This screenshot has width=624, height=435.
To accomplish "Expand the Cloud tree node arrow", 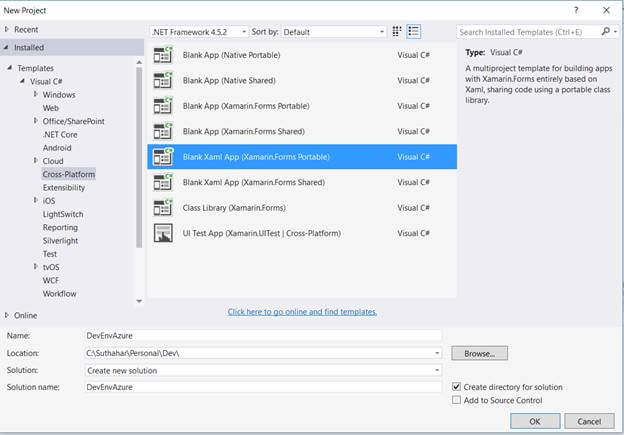I will pyautogui.click(x=35, y=160).
